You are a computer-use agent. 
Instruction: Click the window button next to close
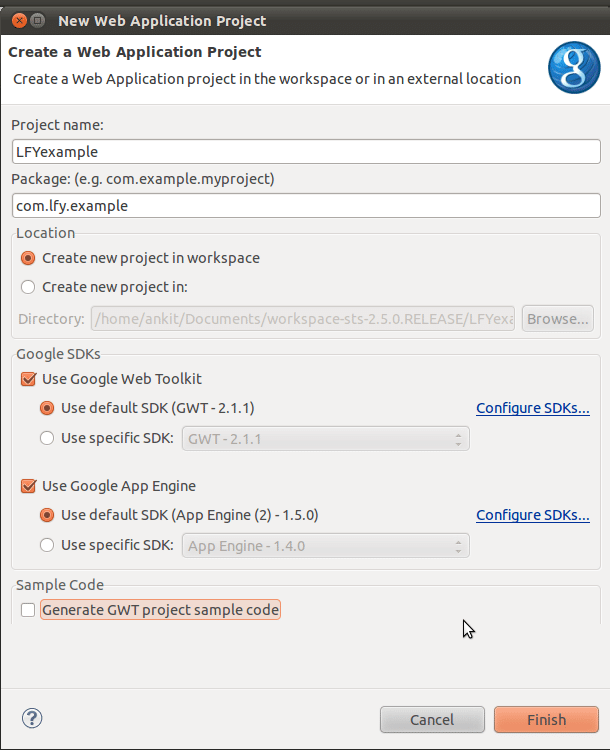36,20
